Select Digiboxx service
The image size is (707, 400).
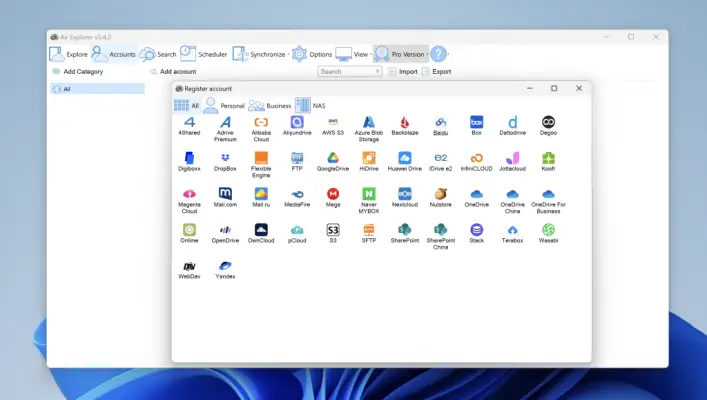click(x=189, y=162)
